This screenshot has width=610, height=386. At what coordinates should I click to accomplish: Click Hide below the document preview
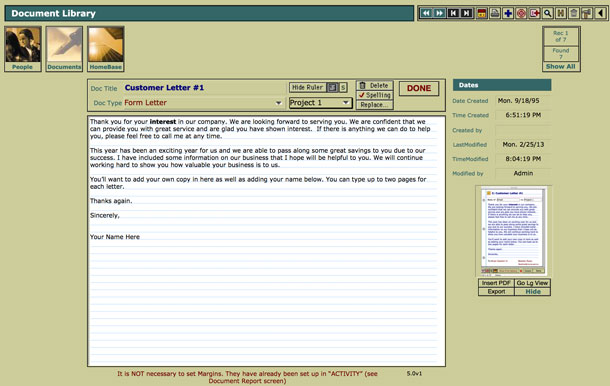click(533, 291)
